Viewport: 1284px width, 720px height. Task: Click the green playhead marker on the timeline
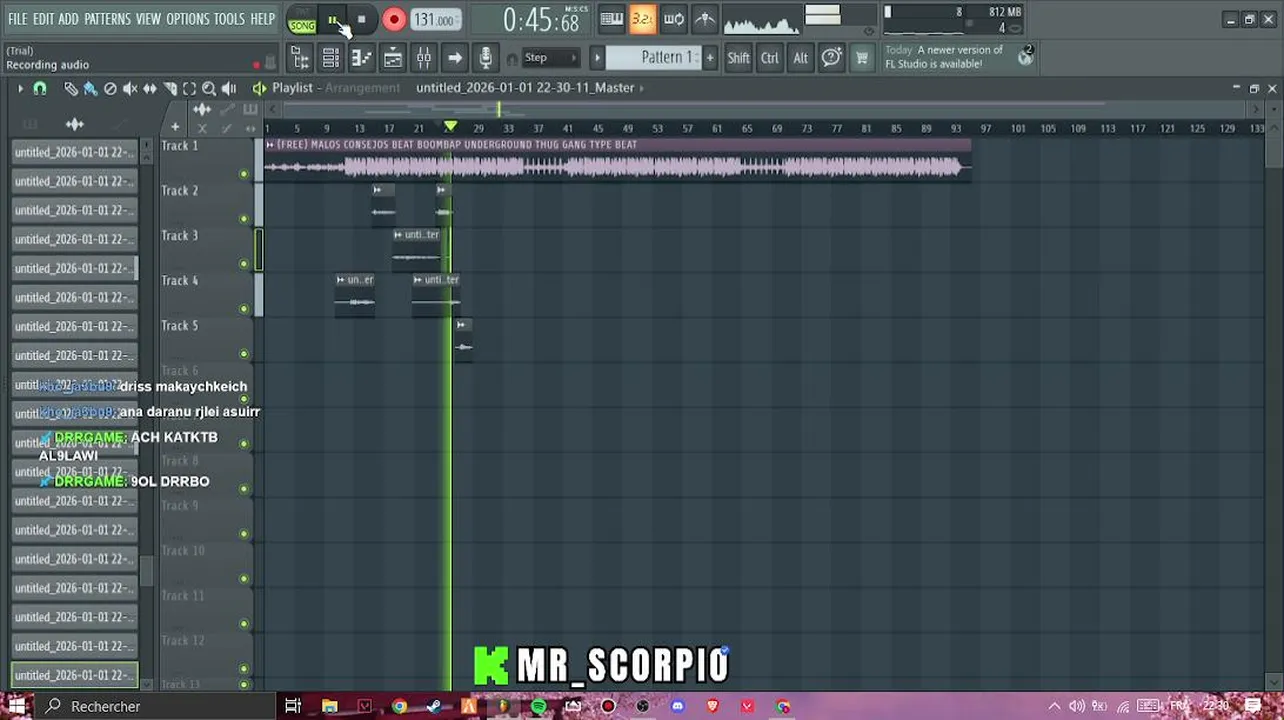450,127
